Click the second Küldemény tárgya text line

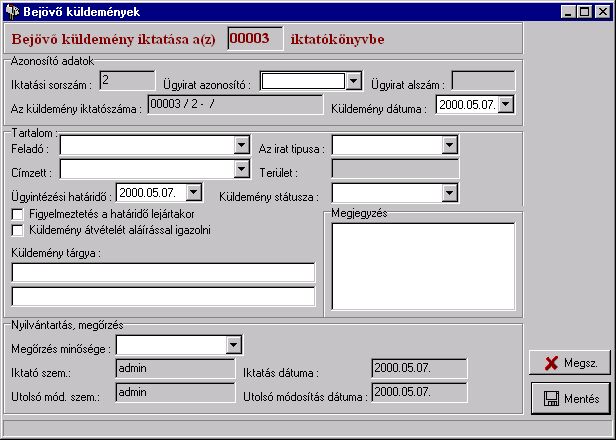point(163,295)
